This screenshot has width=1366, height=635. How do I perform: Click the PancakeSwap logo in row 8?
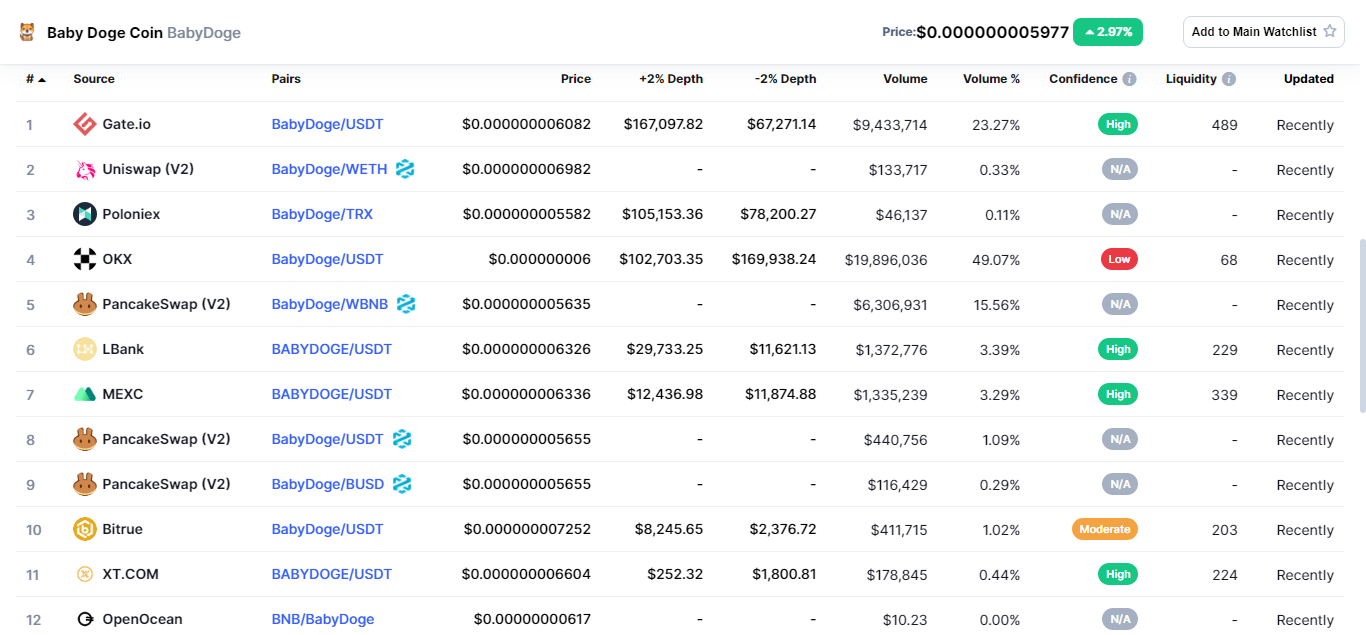click(x=85, y=439)
